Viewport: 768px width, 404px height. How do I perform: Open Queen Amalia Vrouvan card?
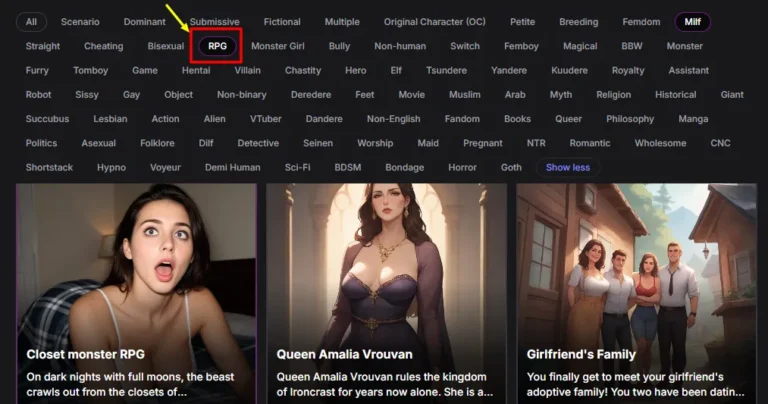tap(386, 294)
